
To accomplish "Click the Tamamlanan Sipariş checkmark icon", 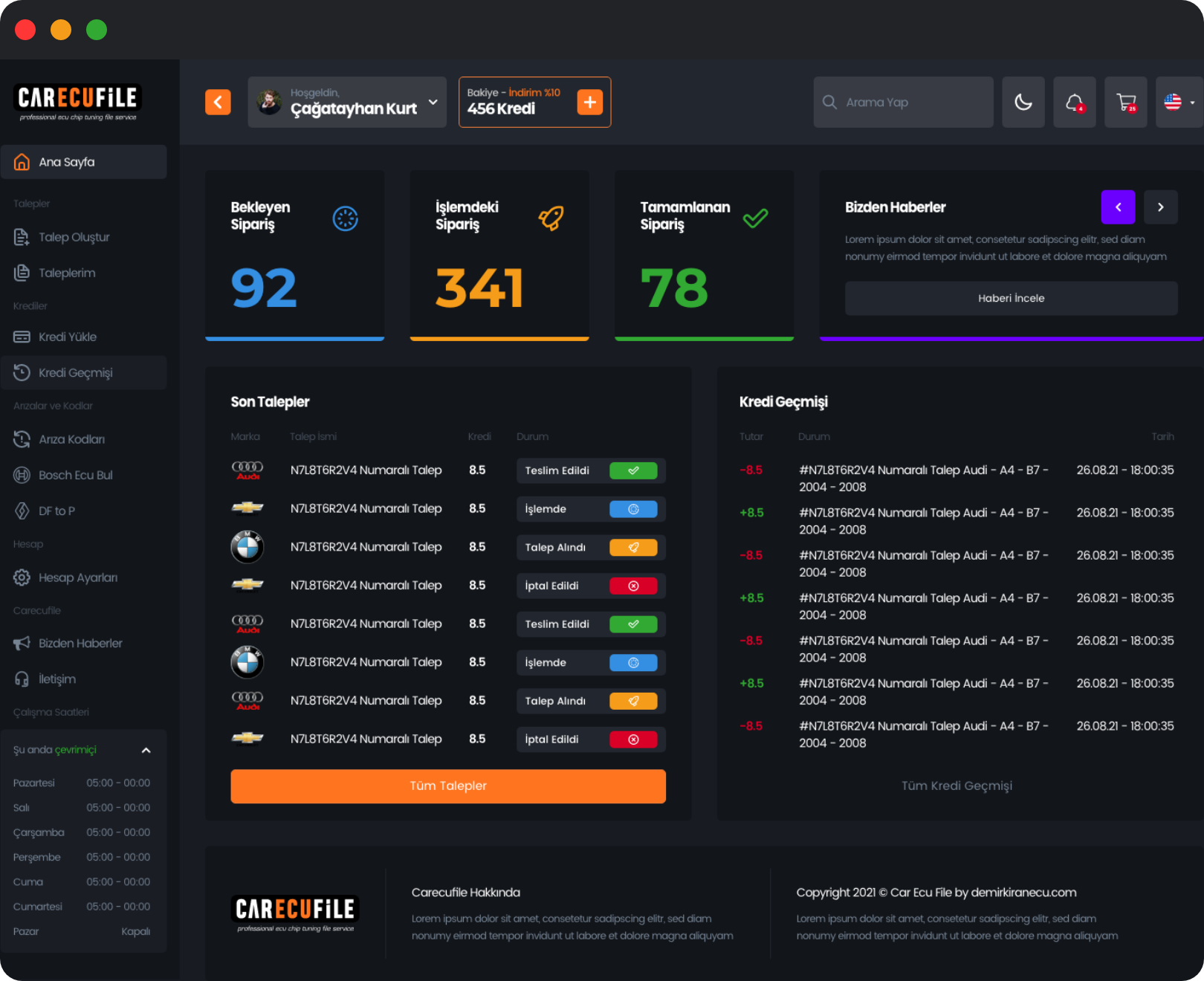I will [755, 218].
